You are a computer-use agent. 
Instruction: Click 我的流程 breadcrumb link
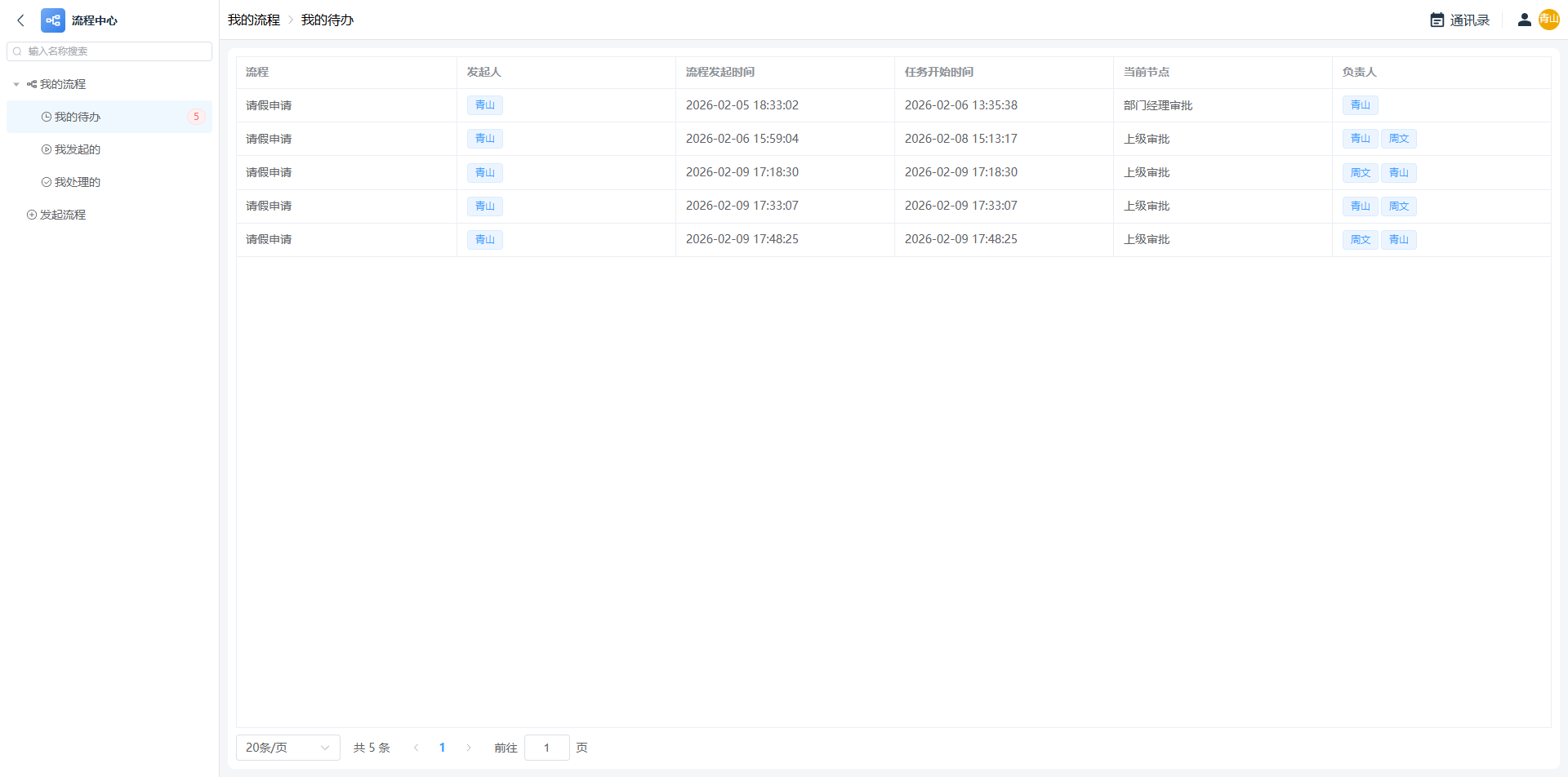pos(253,20)
